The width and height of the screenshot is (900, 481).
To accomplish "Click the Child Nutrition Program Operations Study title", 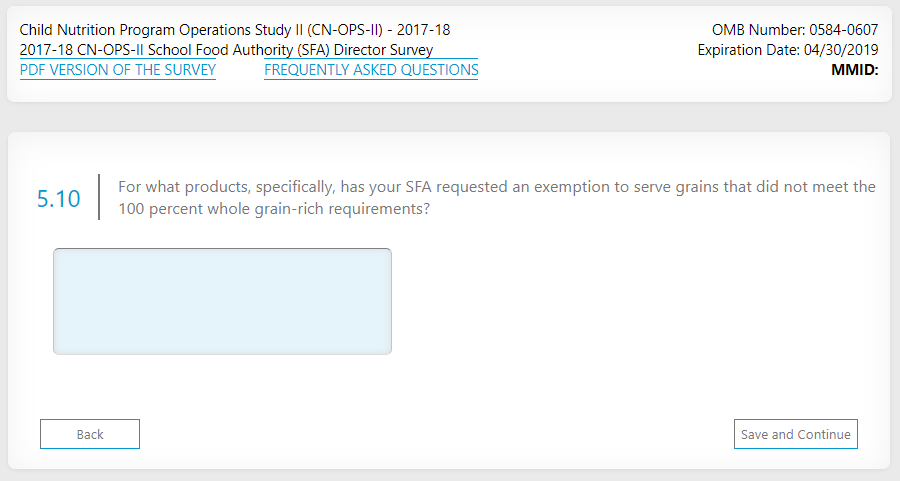I will coord(235,30).
